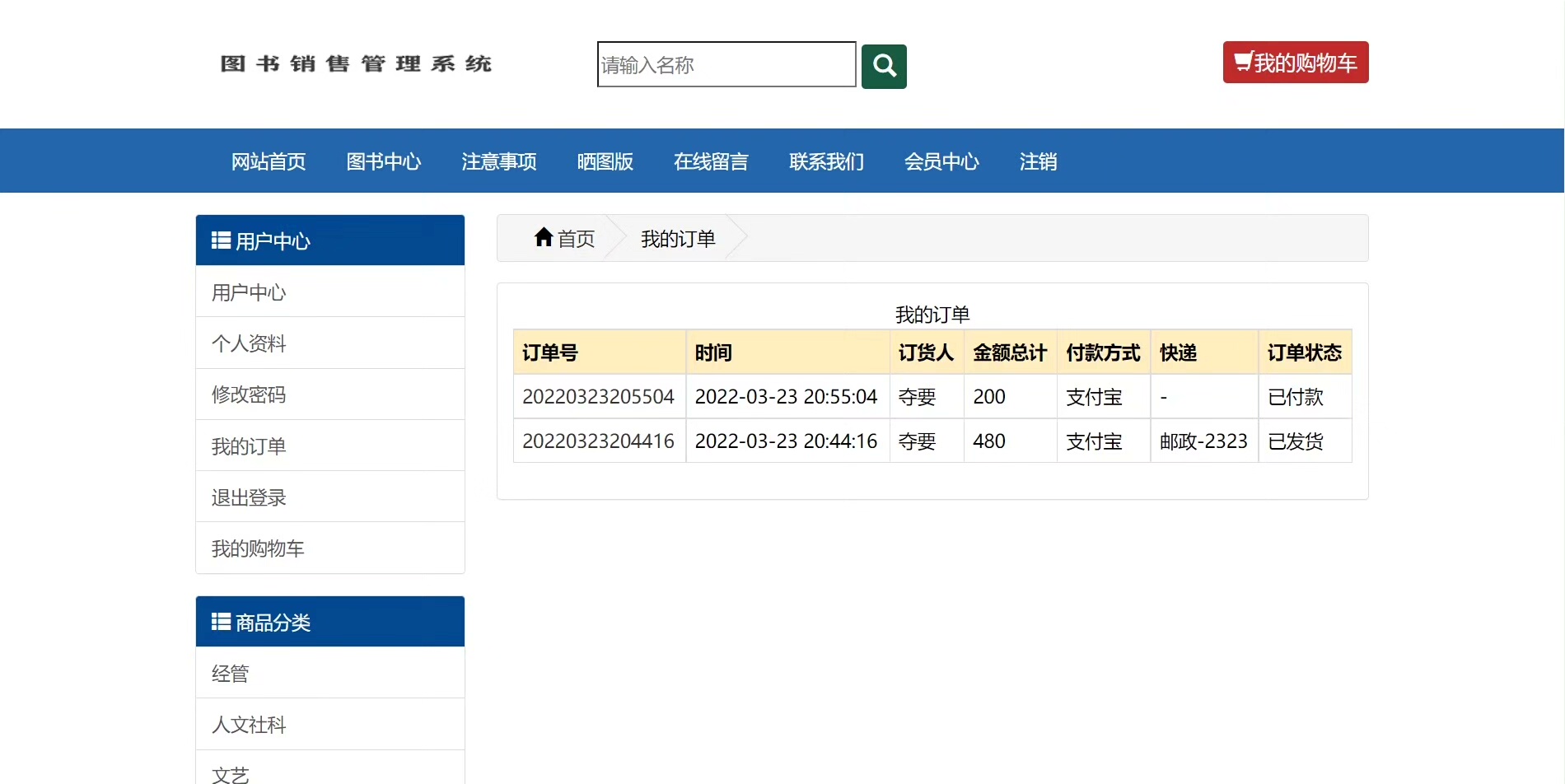1565x784 pixels.
Task: Click the 我的订单 breadcrumb item
Action: pyautogui.click(x=678, y=239)
